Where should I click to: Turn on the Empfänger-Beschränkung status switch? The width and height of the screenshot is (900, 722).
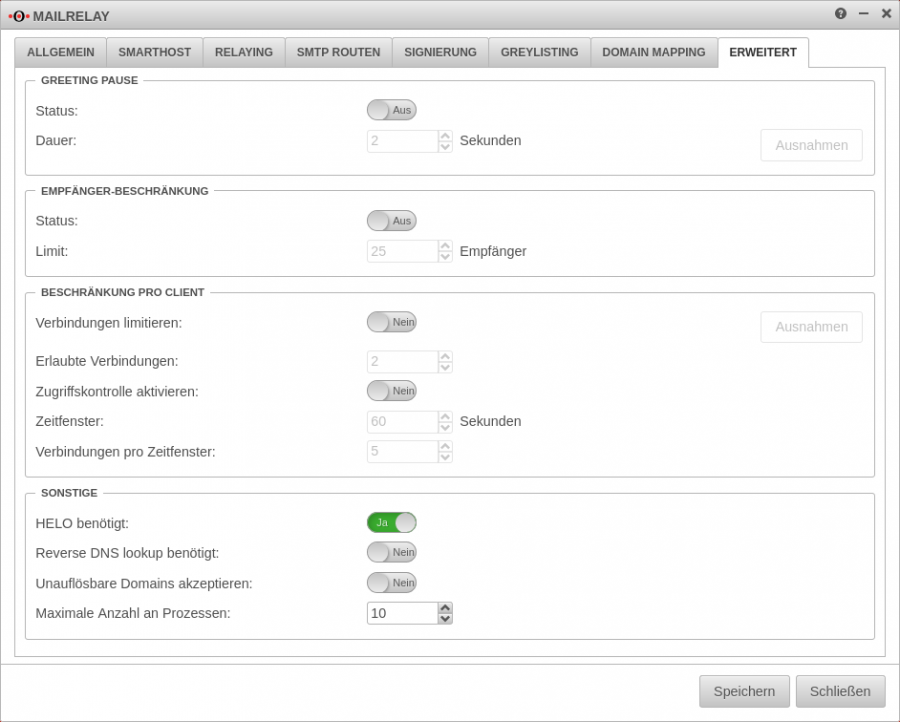[392, 220]
